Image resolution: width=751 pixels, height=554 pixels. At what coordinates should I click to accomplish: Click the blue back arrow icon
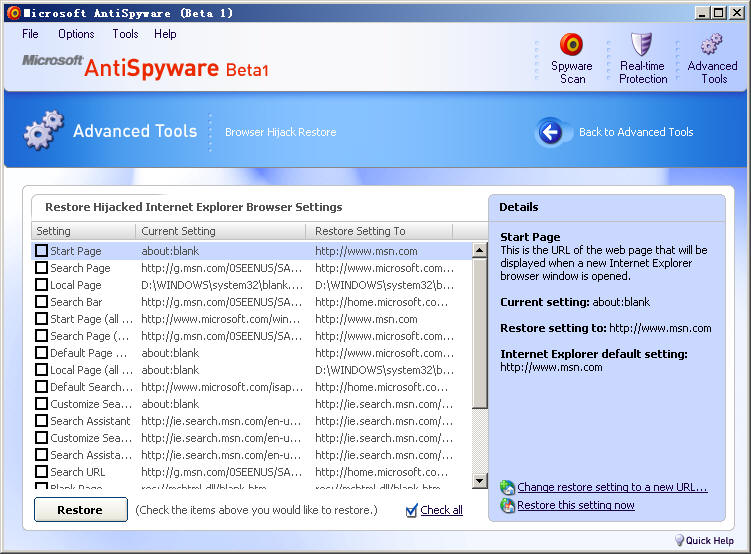coord(550,132)
